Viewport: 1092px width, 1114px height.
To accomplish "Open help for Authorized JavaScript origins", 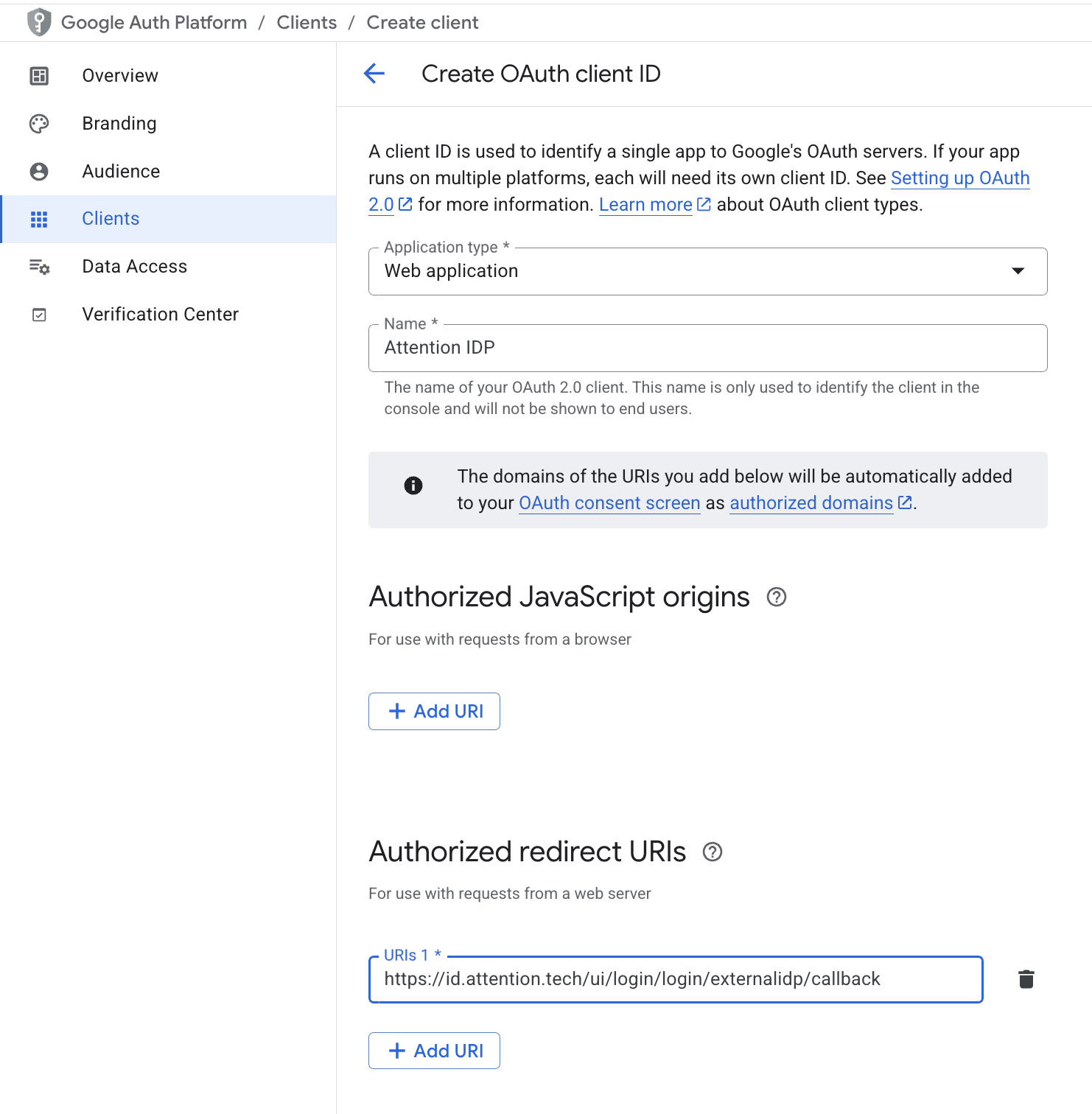I will pos(777,598).
